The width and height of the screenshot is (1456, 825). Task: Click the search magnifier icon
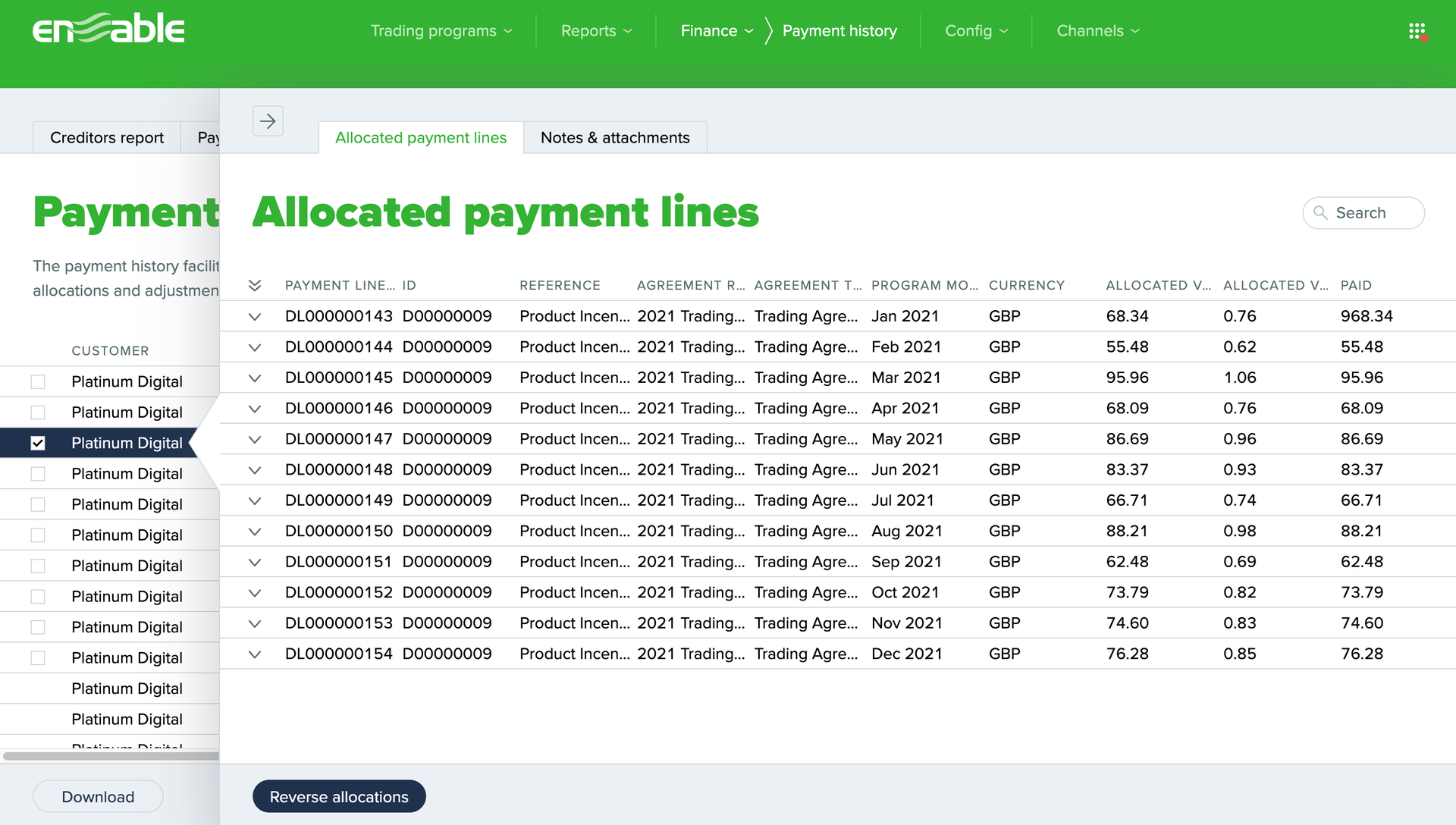tap(1320, 213)
